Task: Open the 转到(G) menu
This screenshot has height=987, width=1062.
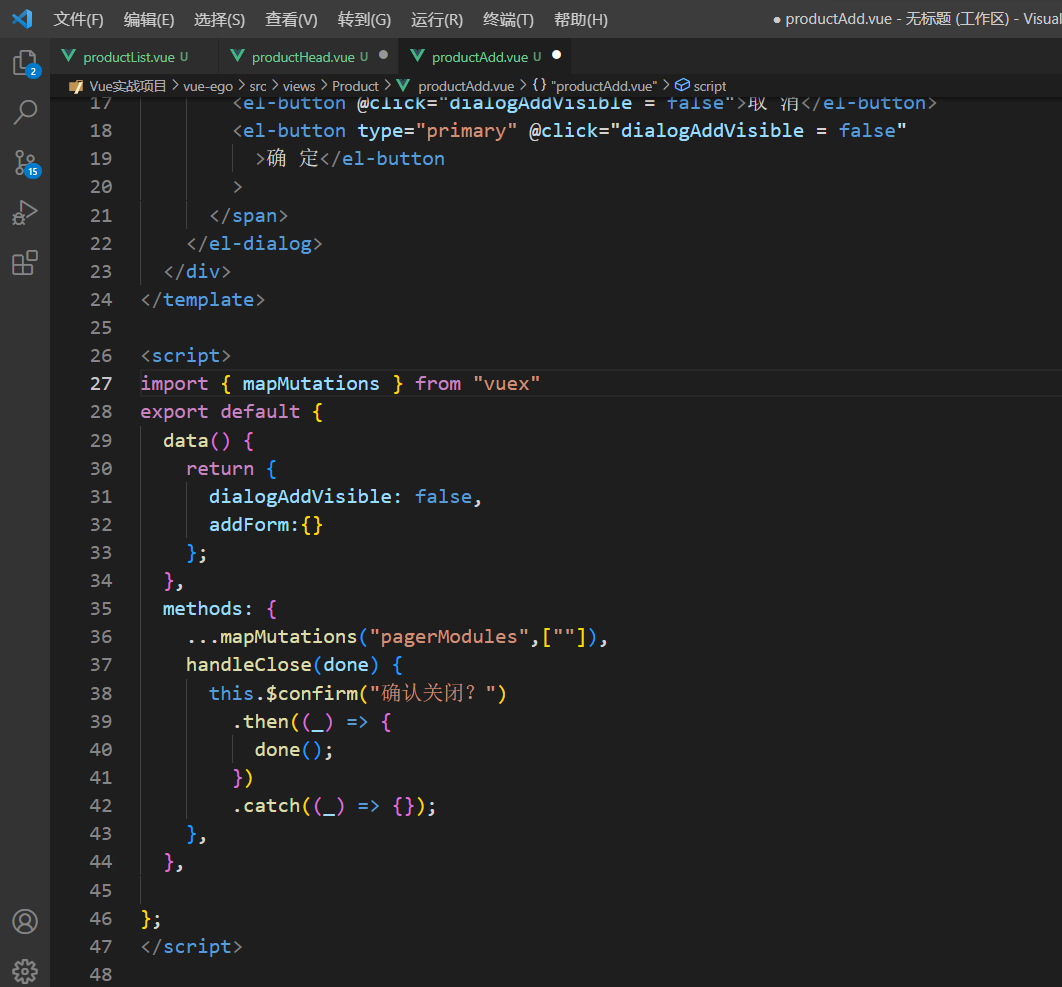Action: (x=364, y=20)
